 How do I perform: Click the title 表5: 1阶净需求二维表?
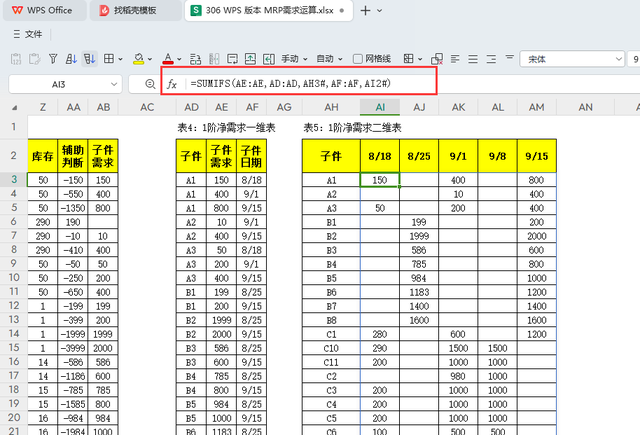click(352, 128)
